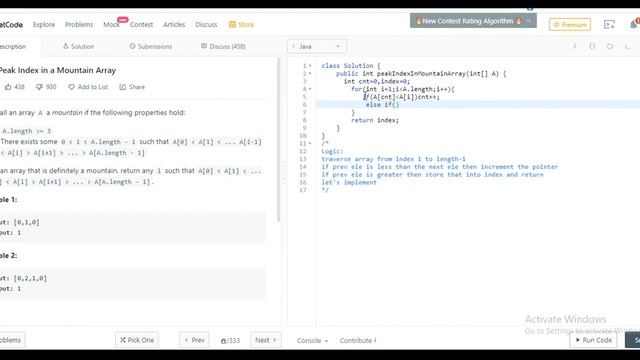Fold code at line 1 arrow
Viewport: 640px width, 360px height.
click(310, 66)
